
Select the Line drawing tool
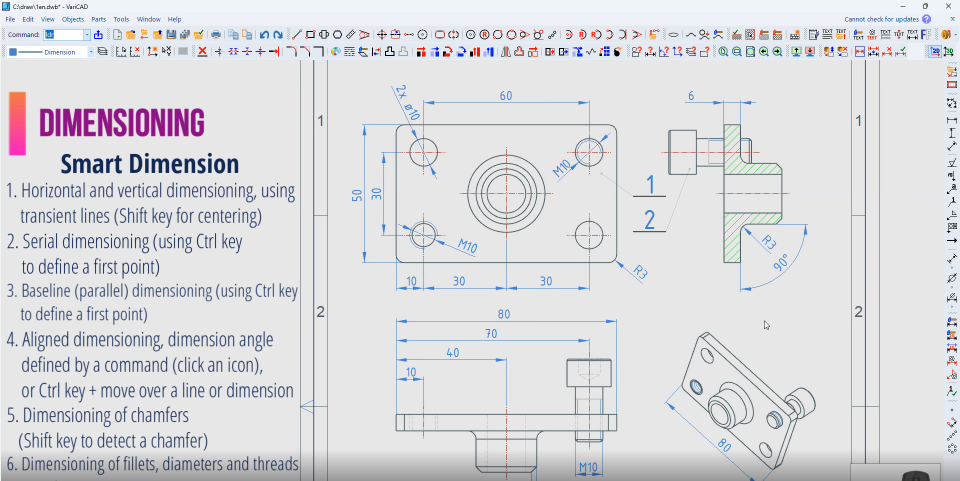[297, 35]
